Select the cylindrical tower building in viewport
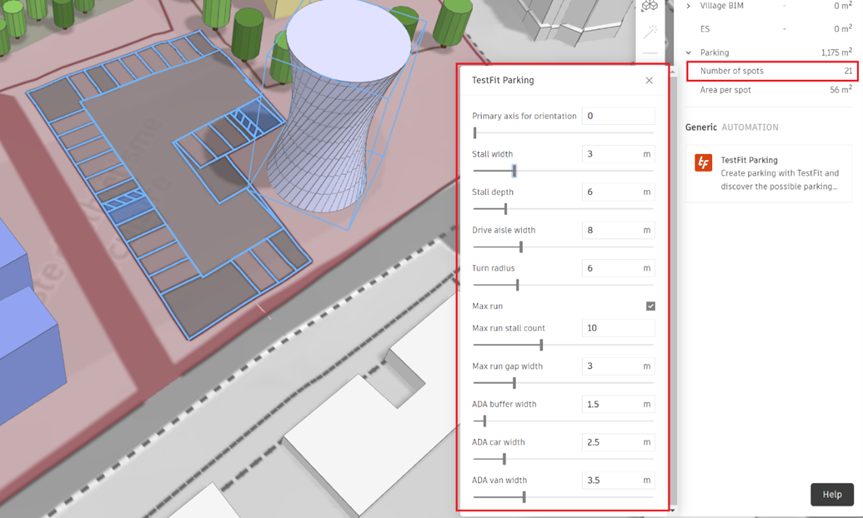This screenshot has height=518, width=863. (x=337, y=110)
